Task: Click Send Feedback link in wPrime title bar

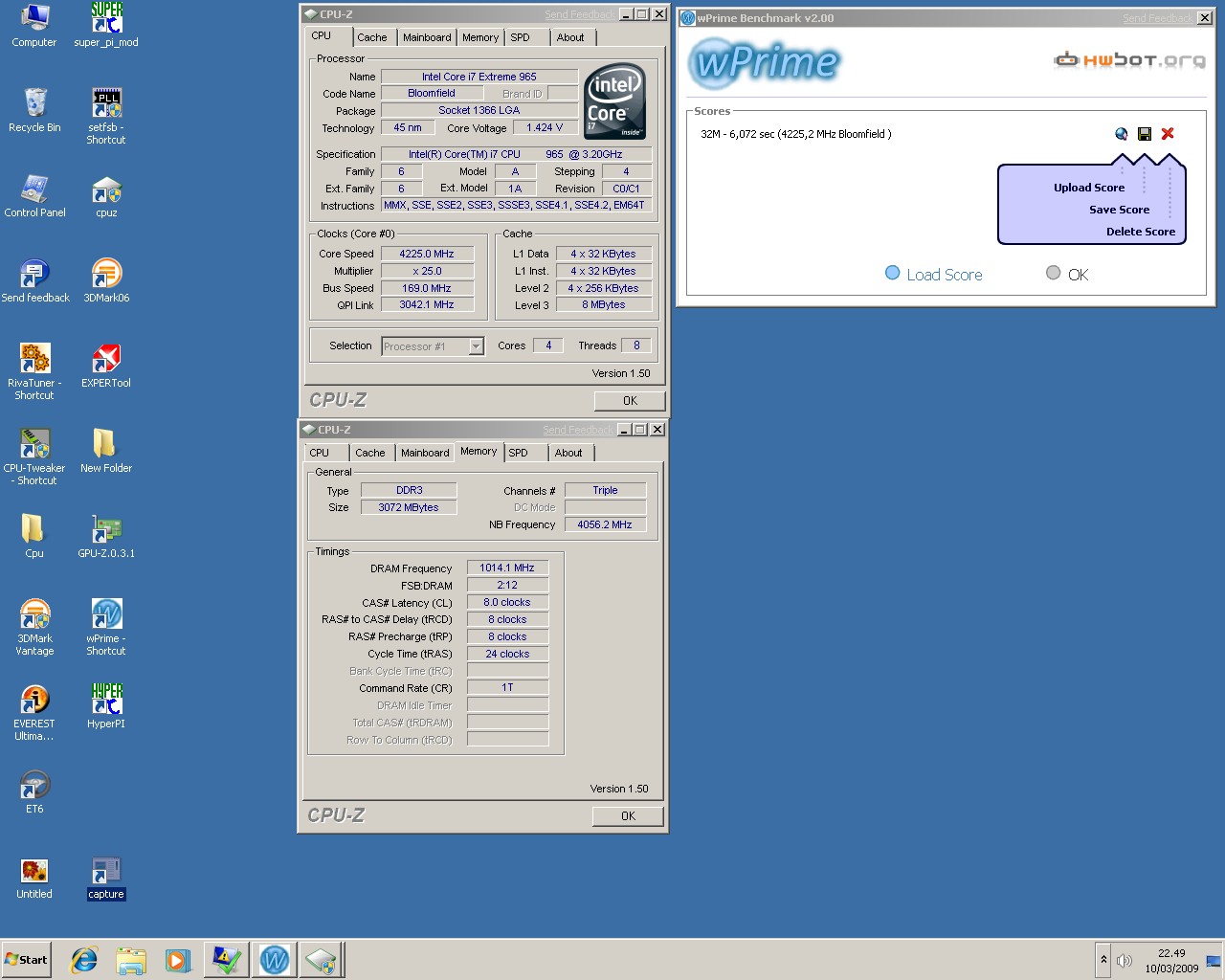Action: (x=1156, y=18)
